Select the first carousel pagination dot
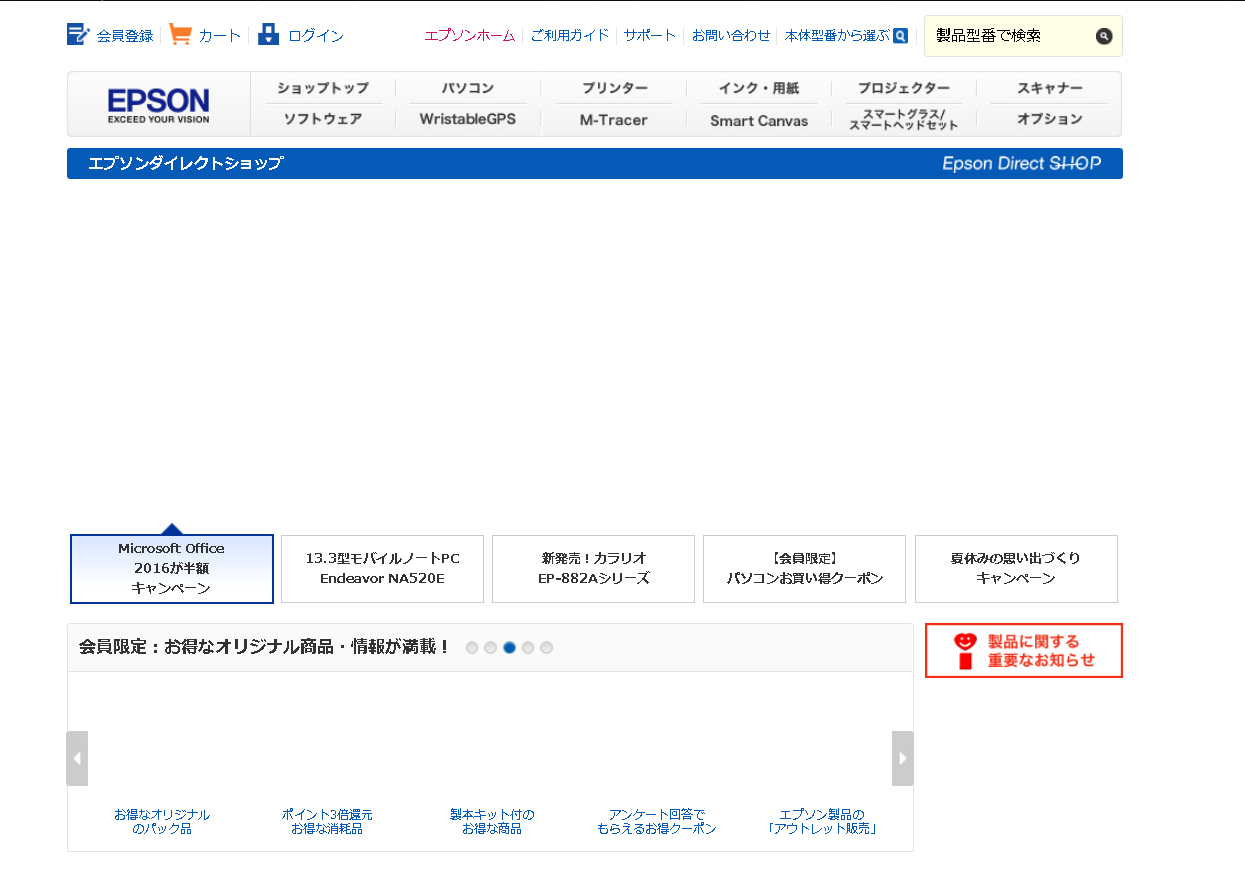The width and height of the screenshot is (1245, 870). 471,647
